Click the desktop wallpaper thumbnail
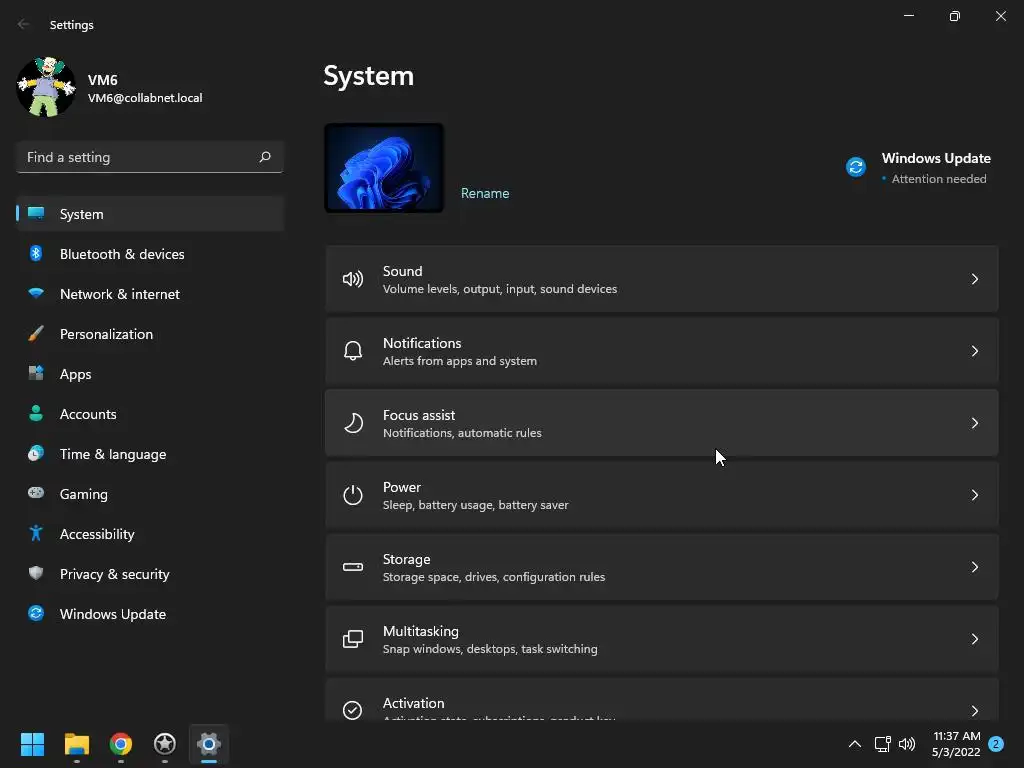1024x768 pixels. [384, 168]
